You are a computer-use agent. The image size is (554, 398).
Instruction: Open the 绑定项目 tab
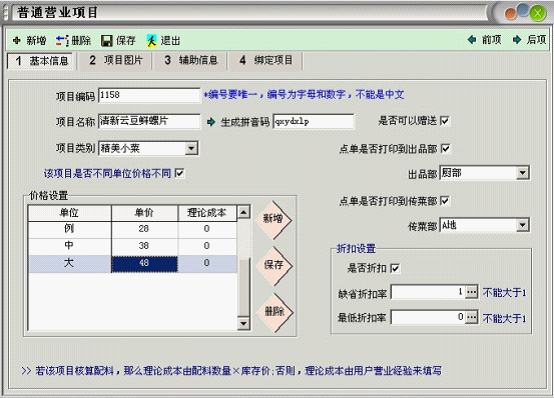[266, 60]
